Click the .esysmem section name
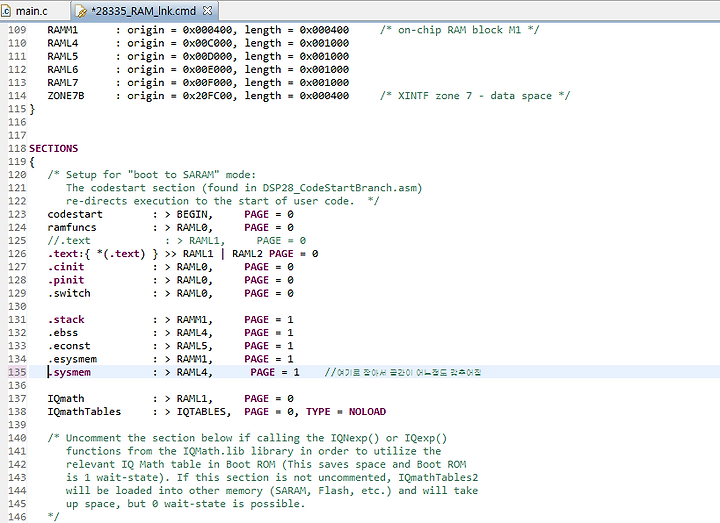Screen dimensions: 720x523 pos(72,359)
